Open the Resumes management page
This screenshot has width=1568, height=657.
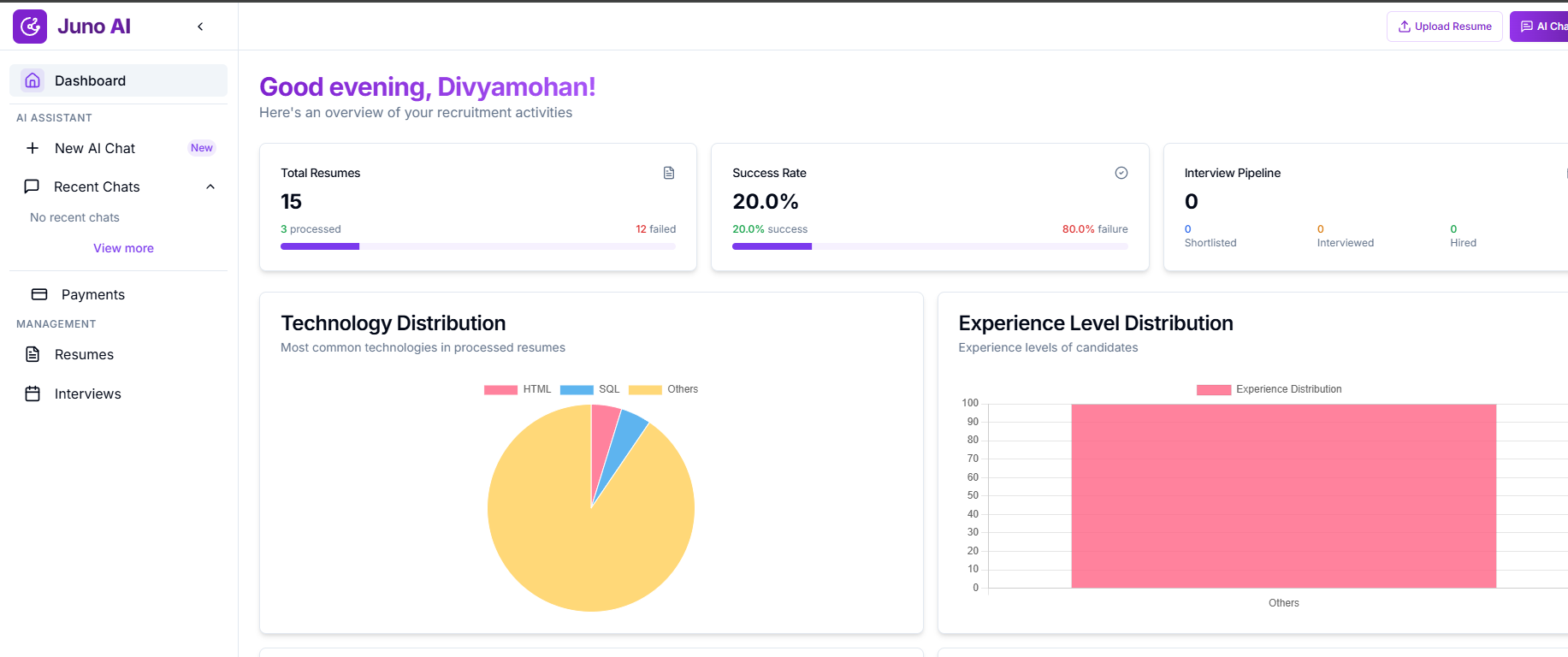pos(84,354)
